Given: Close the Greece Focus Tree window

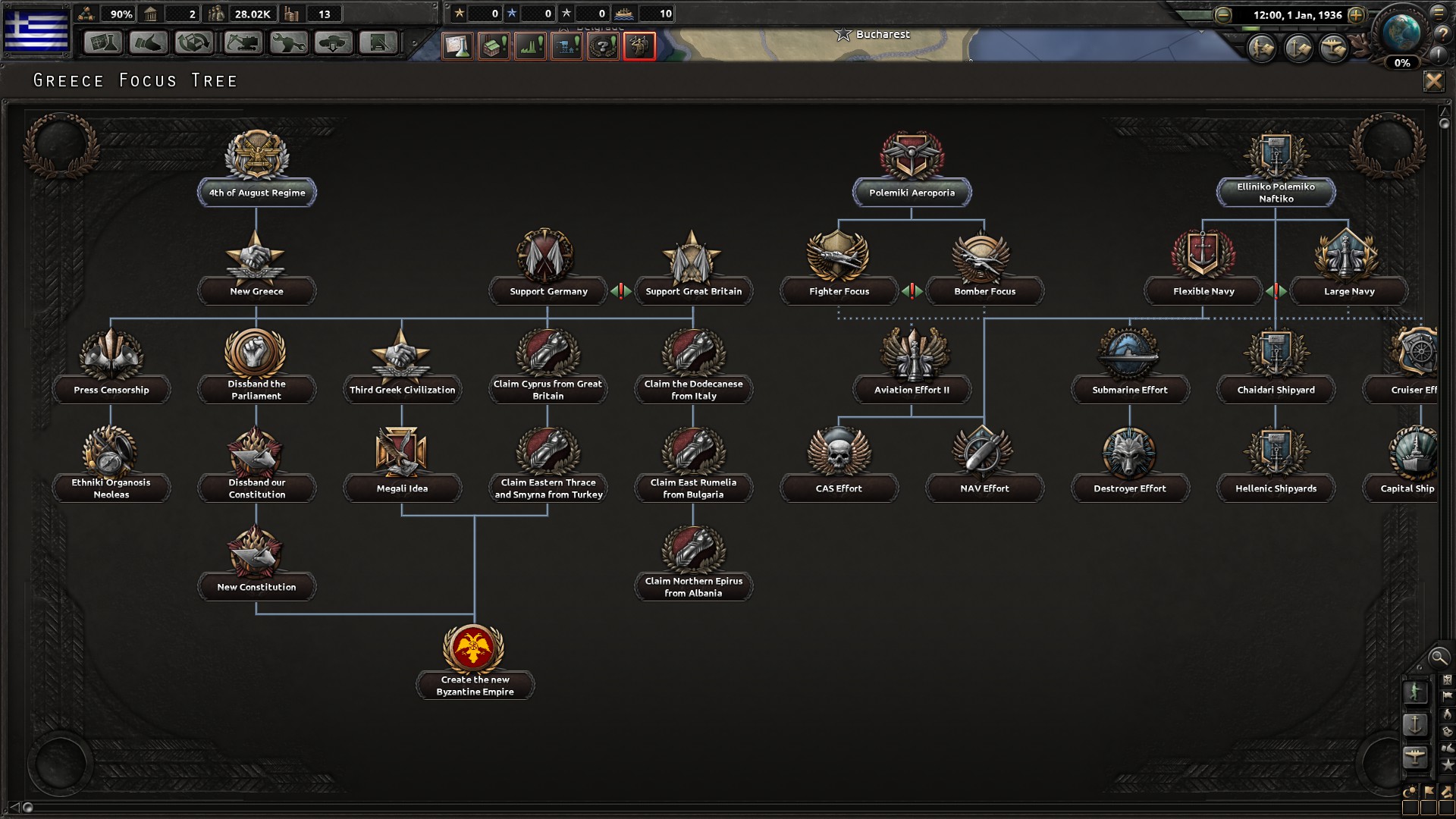Looking at the screenshot, I should [x=1433, y=81].
